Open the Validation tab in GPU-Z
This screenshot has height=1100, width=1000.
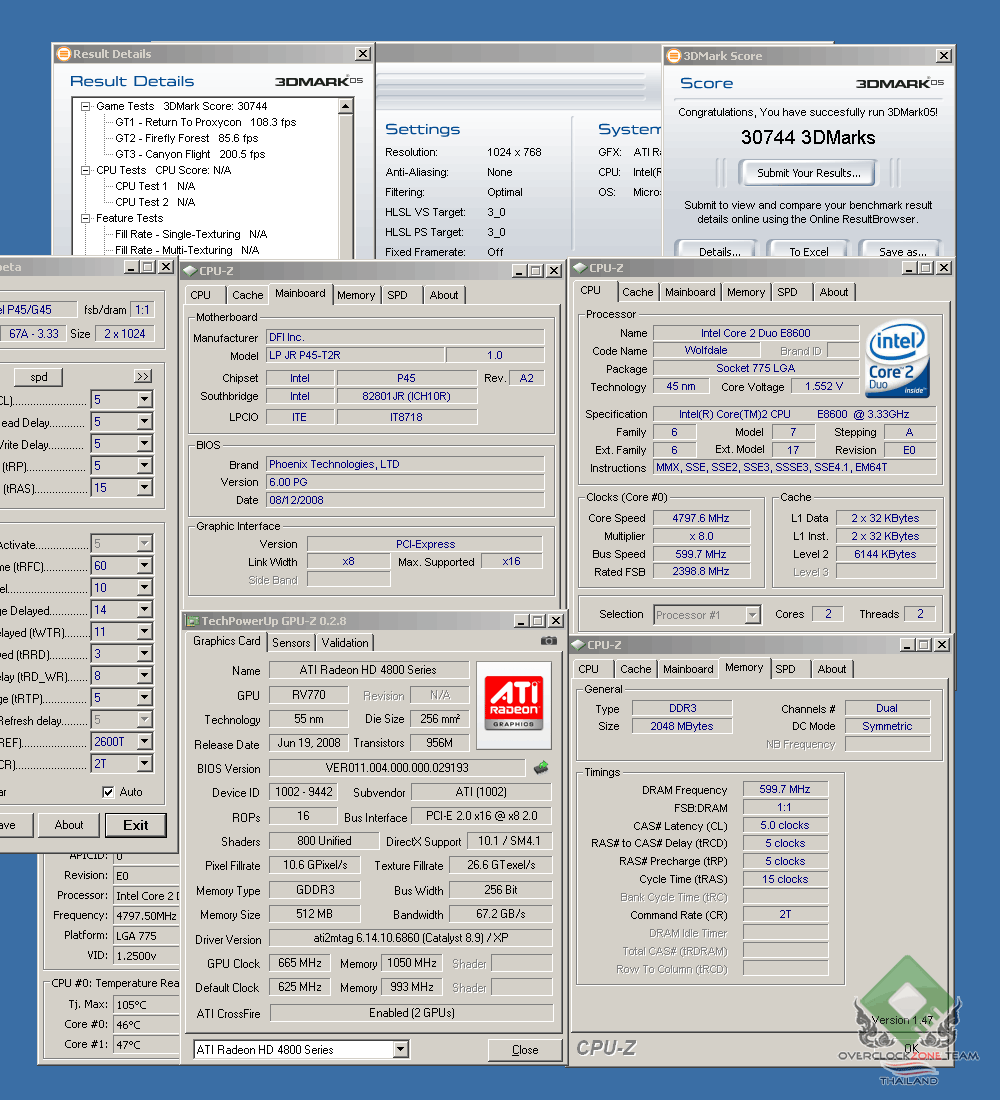pos(345,643)
